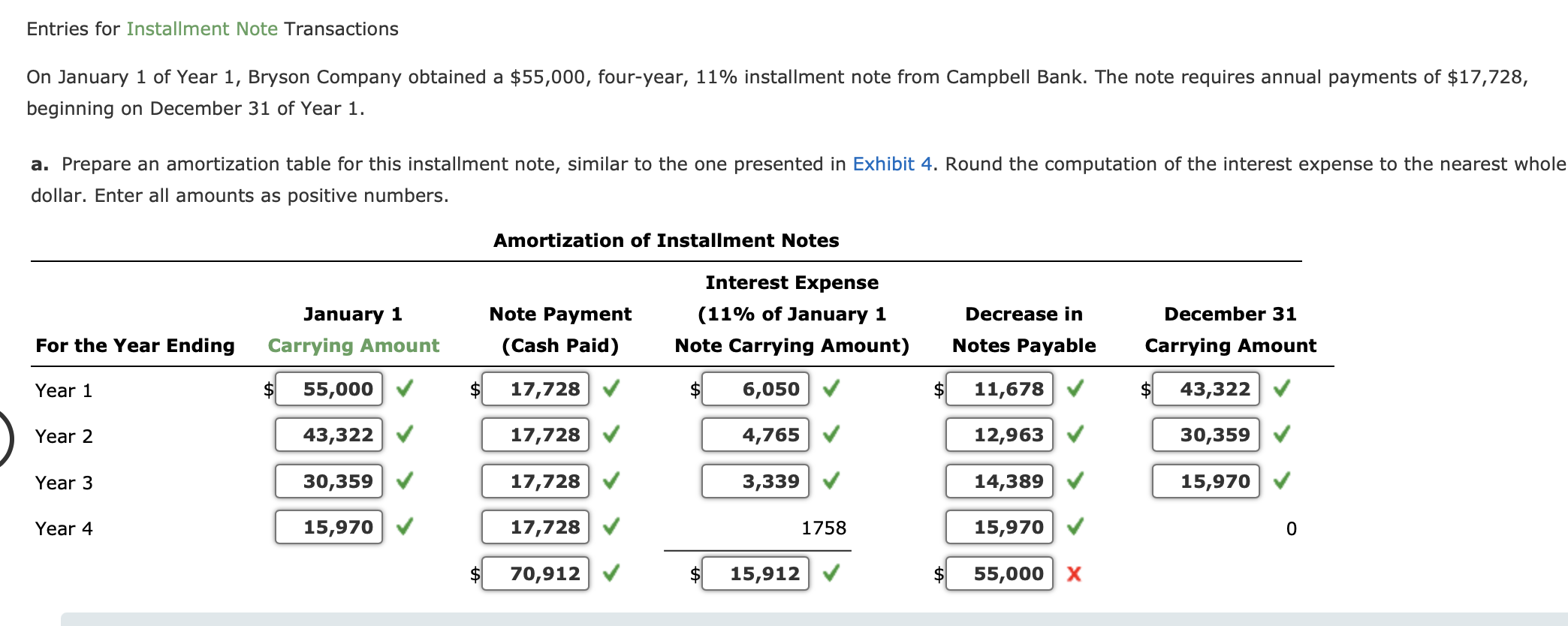The image size is (1568, 626).
Task: Click the Year 4 Decrease field showing 15,970
Action: pyautogui.click(x=999, y=528)
